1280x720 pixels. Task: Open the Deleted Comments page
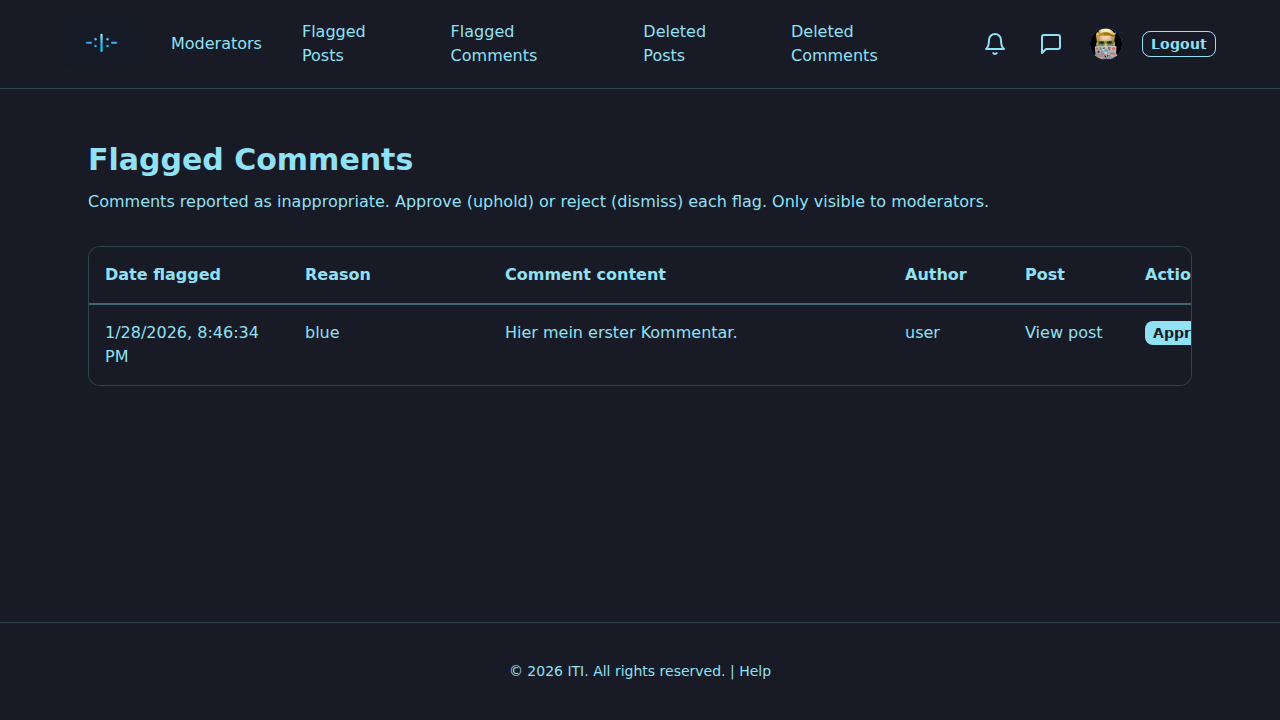pos(834,44)
